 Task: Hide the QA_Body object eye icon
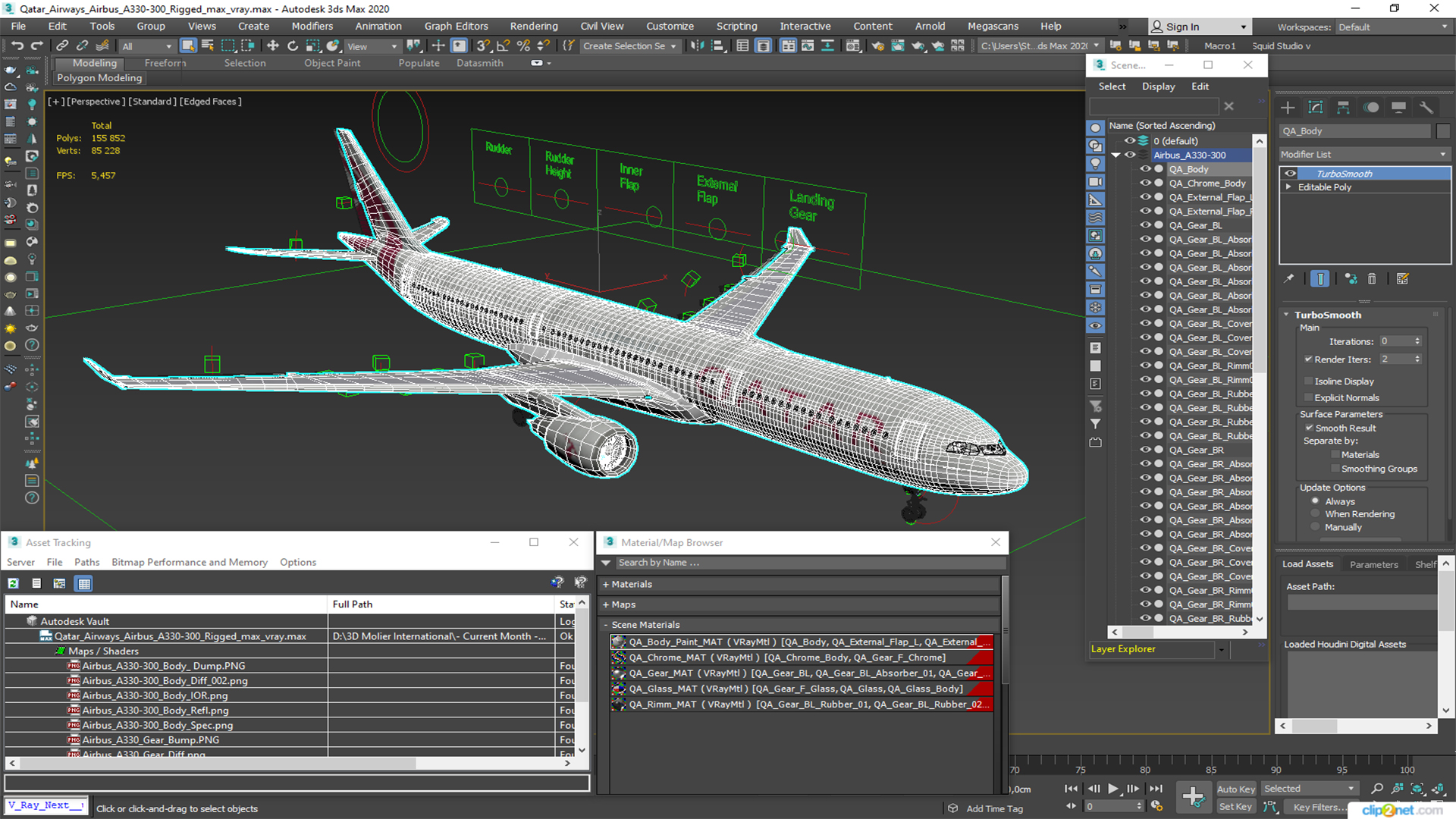click(x=1145, y=169)
